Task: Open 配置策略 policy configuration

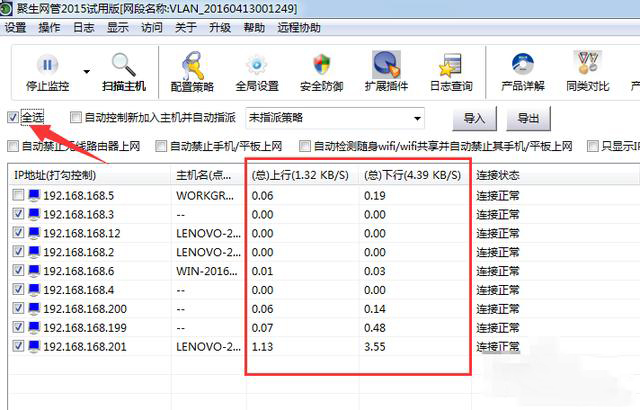Action: point(193,67)
